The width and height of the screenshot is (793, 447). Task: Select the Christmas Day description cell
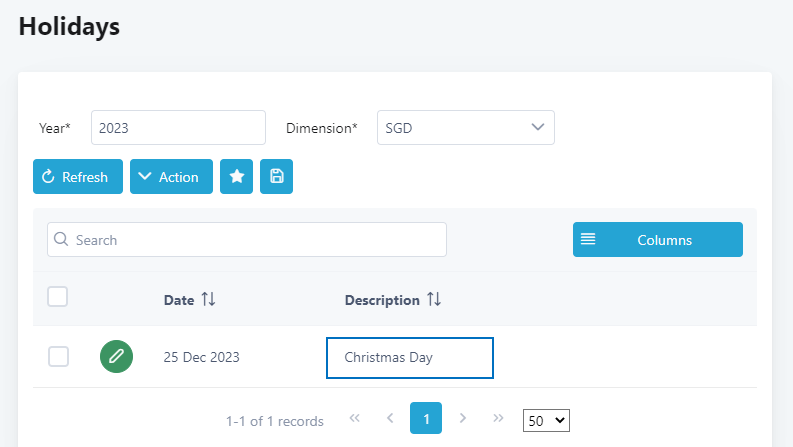point(410,358)
